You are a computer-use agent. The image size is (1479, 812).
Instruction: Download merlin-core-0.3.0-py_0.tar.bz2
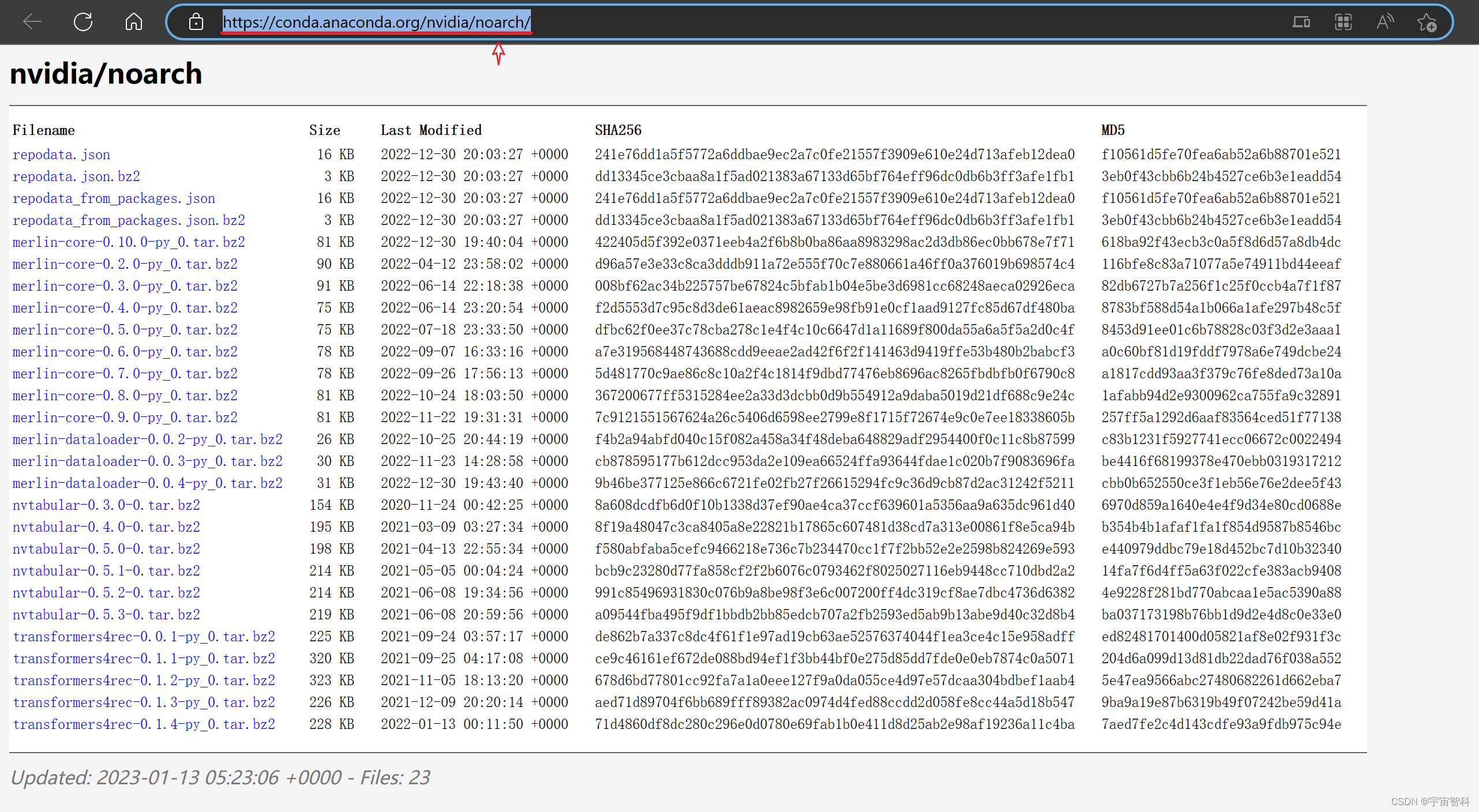click(x=125, y=286)
